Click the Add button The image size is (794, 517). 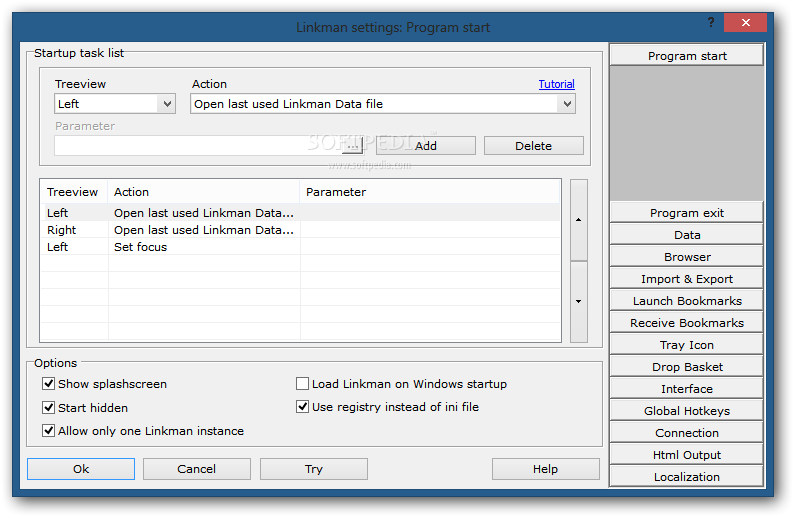point(426,146)
